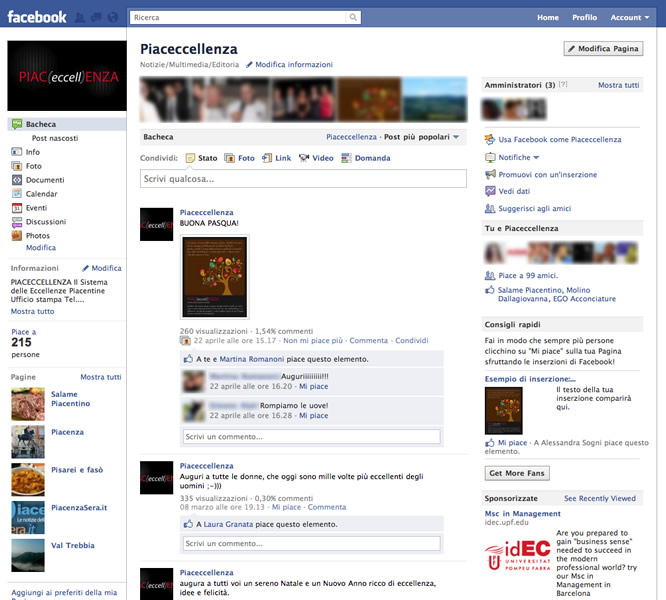Open Eventi section label
Viewport: 666px width, 600px height.
37,208
